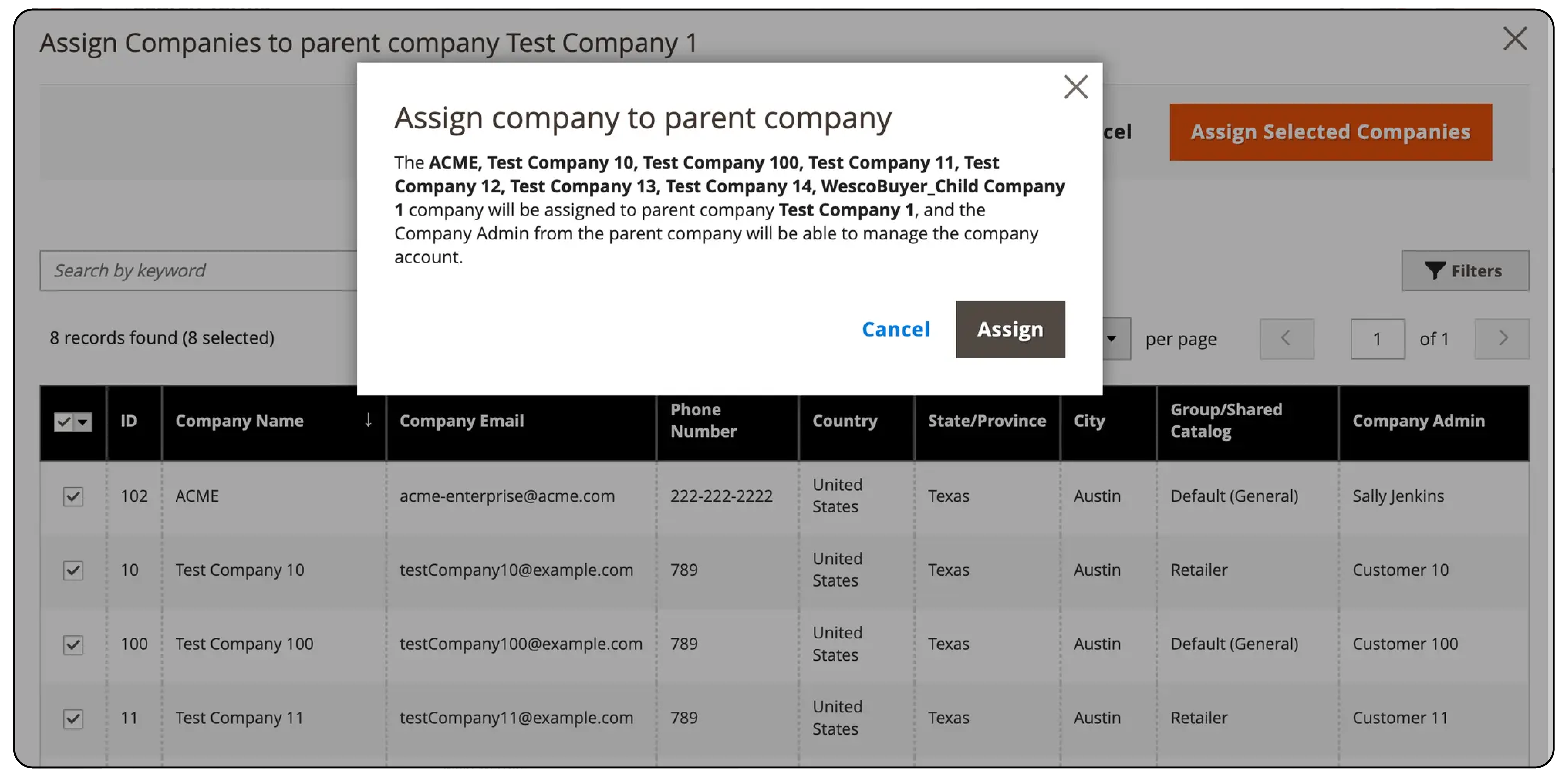
Task: Uncheck the ACME row checkbox
Action: pyautogui.click(x=73, y=496)
